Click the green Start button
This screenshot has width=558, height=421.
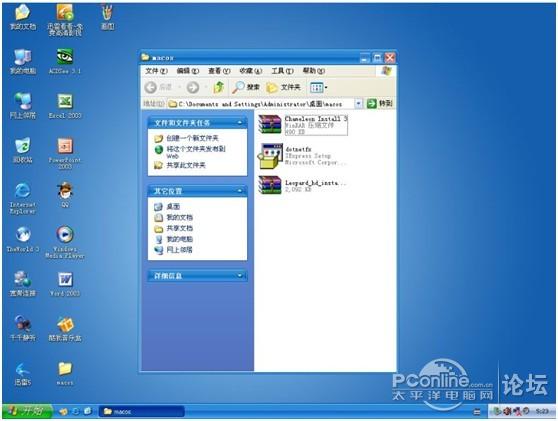tap(28, 411)
